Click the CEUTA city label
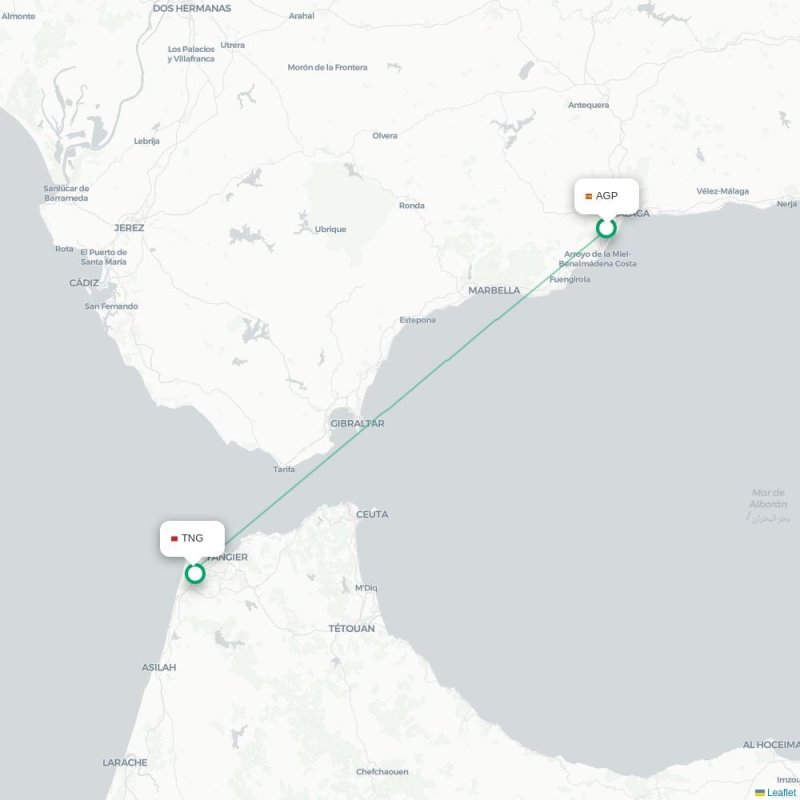Screen dimensions: 800x800 (x=372, y=514)
